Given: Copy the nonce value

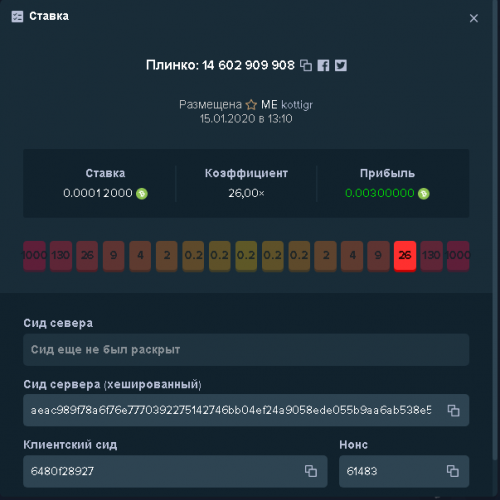Looking at the screenshot, I should (x=453, y=471).
